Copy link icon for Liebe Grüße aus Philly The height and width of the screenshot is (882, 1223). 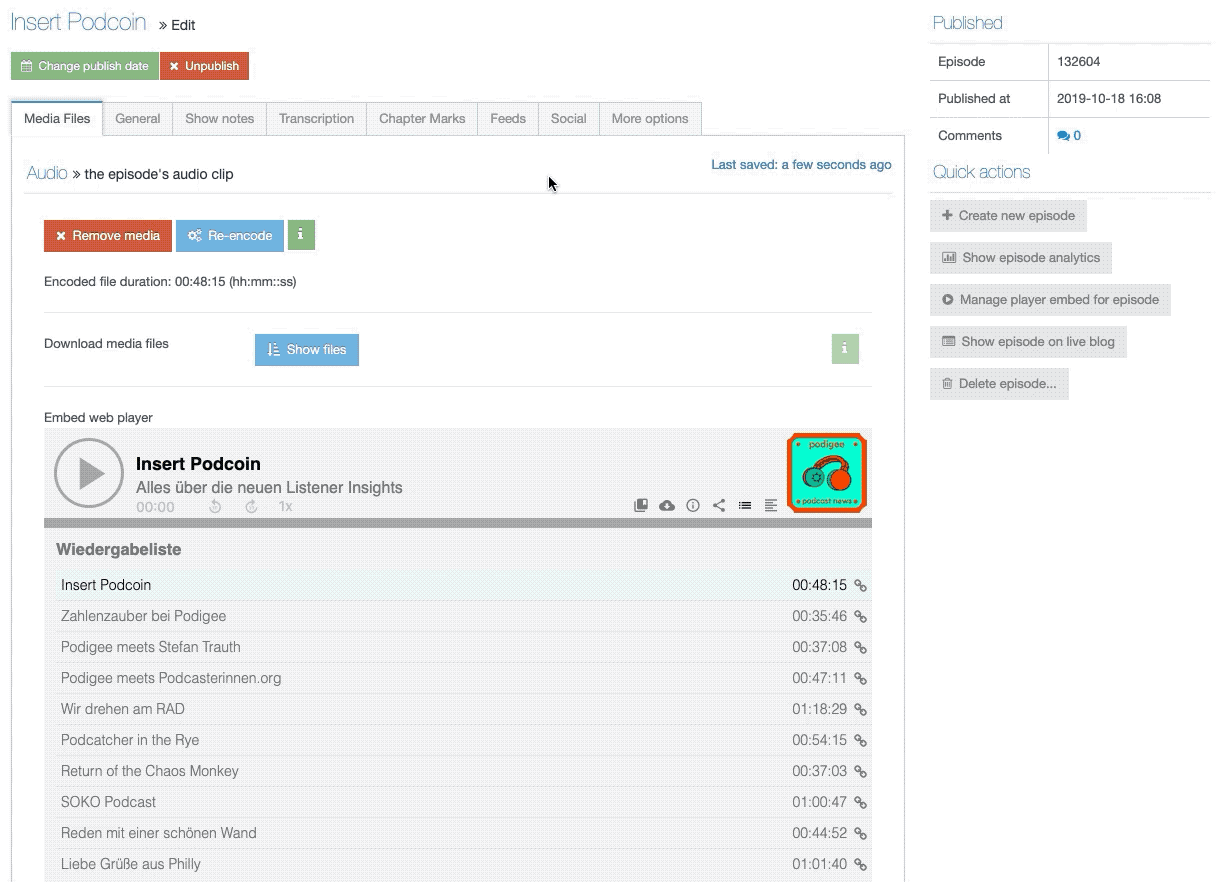click(860, 865)
